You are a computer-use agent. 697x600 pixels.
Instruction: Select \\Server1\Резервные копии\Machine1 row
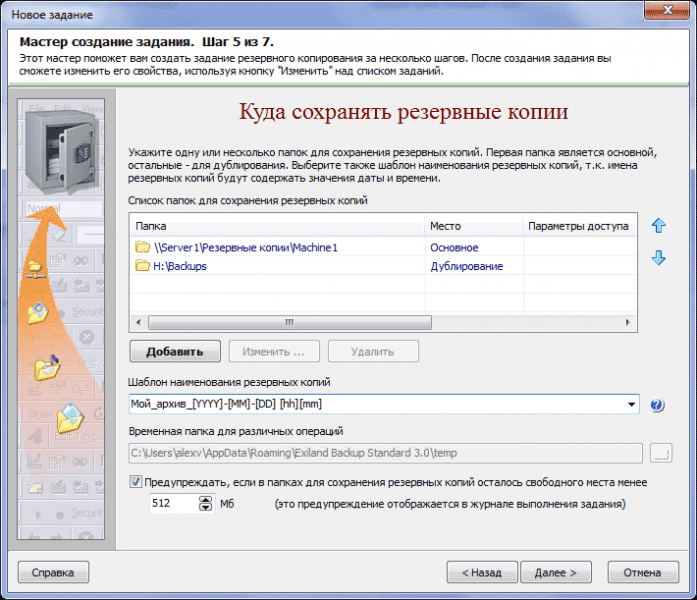[x=383, y=247]
